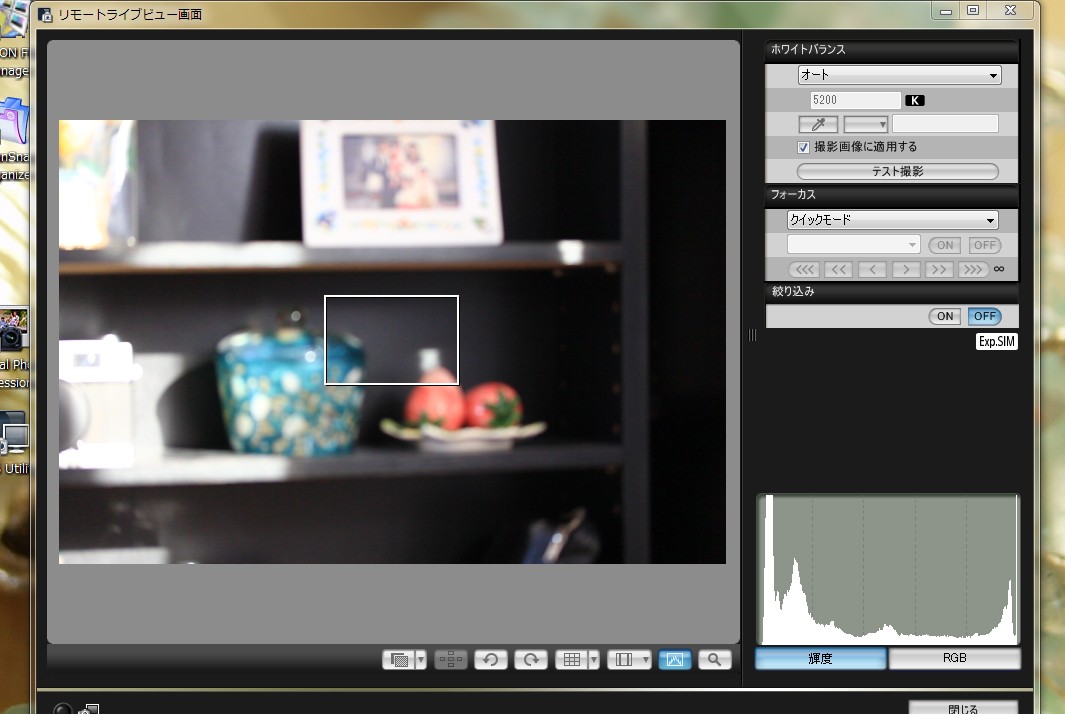Screen dimensions: 1065x714
Task: Click the 絞り込み panel header
Action: click(892, 292)
